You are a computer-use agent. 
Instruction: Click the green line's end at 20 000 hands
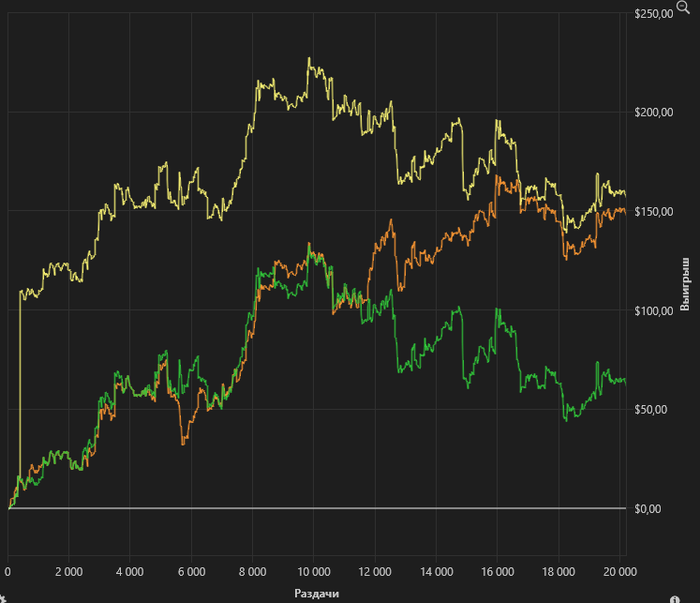[625, 381]
